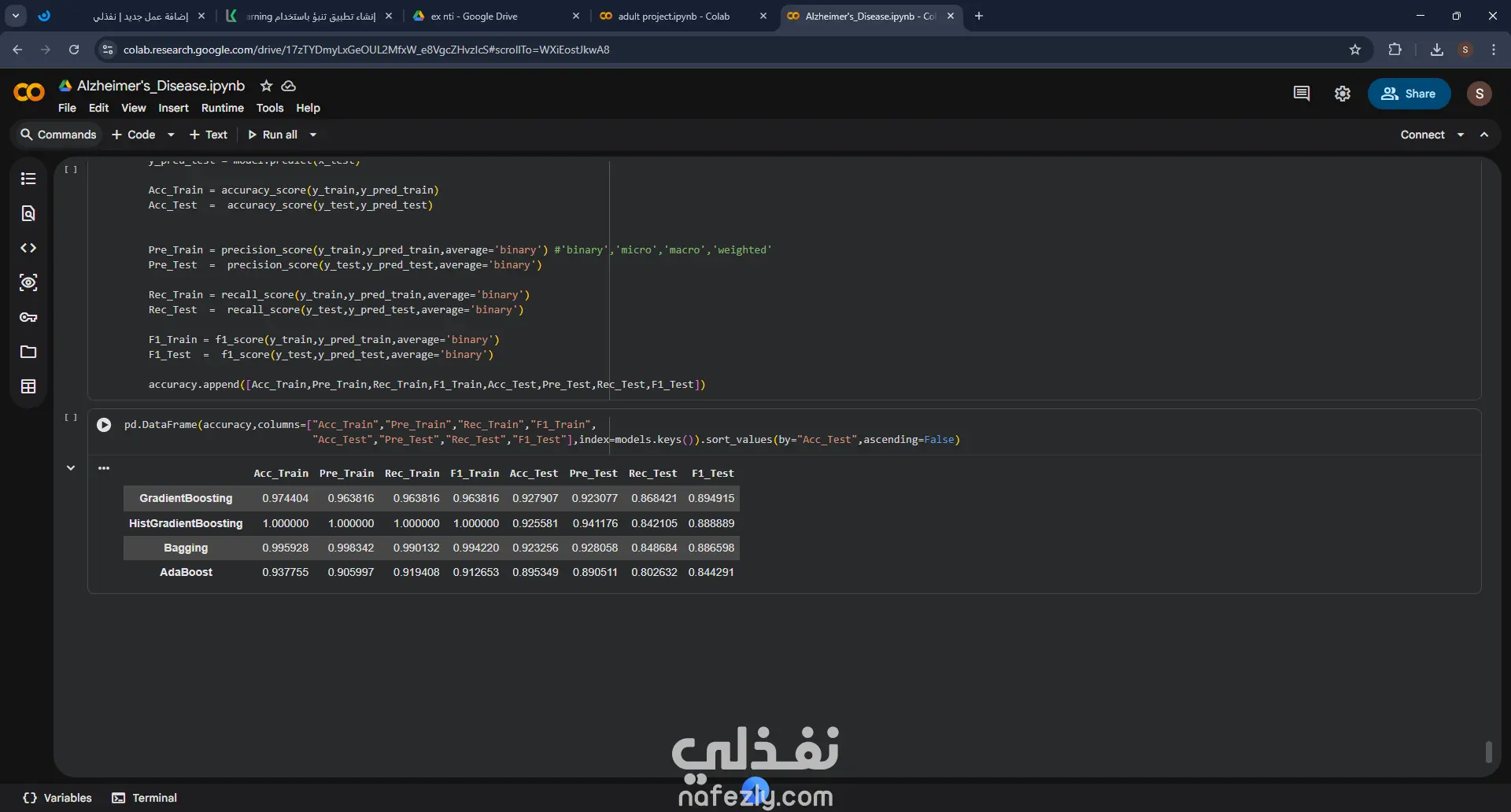Collapse the output with chevron toggle
Viewport: 1511px width, 812px height.
coord(71,467)
